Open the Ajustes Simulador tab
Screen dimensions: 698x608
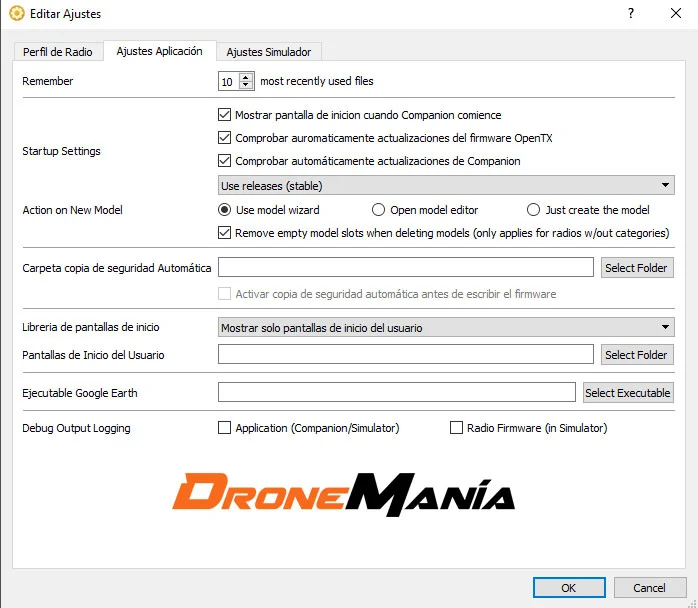click(268, 52)
